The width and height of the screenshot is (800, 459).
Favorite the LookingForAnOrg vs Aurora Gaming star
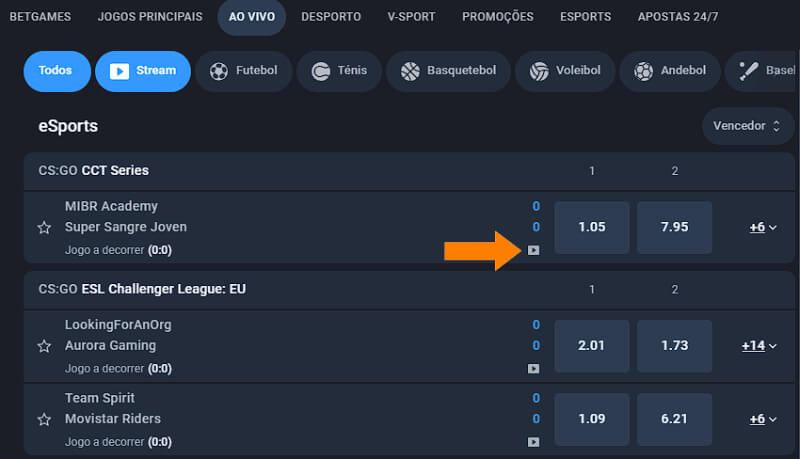pyautogui.click(x=44, y=346)
